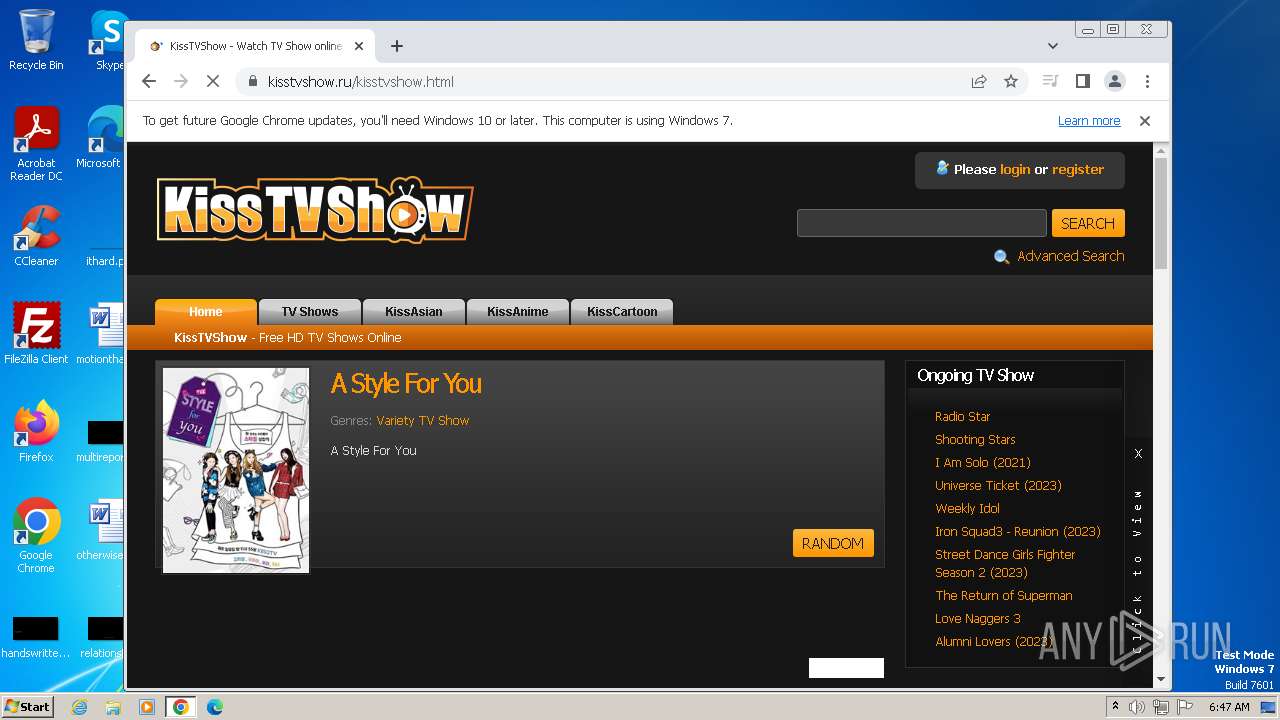Close the KissTVShow browser tab
This screenshot has width=1280, height=720.
point(359,46)
